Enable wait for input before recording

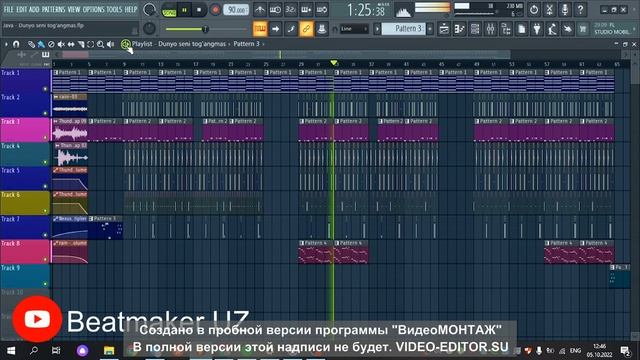coord(275,9)
